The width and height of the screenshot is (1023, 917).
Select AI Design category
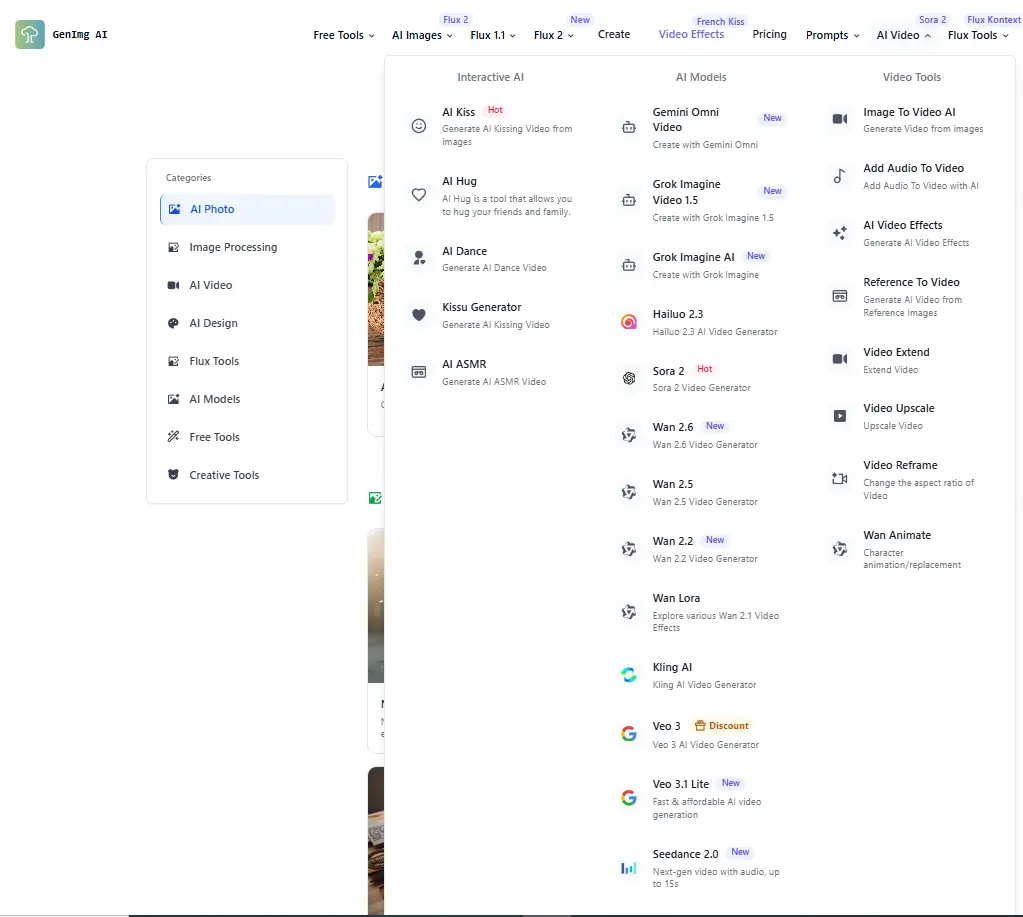247,323
